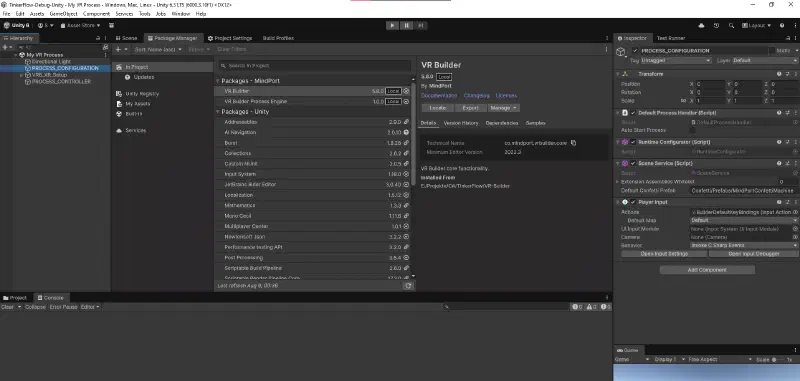800x381 pixels.
Task: Click the global search magnifier icon
Action: [731, 26]
